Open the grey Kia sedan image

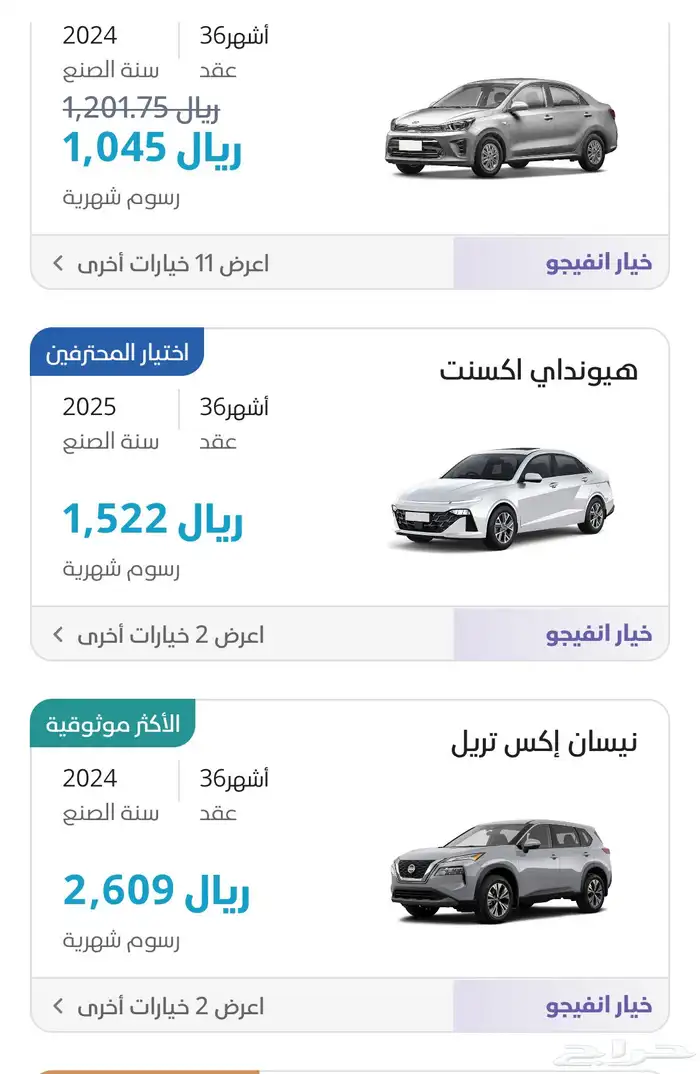501,128
